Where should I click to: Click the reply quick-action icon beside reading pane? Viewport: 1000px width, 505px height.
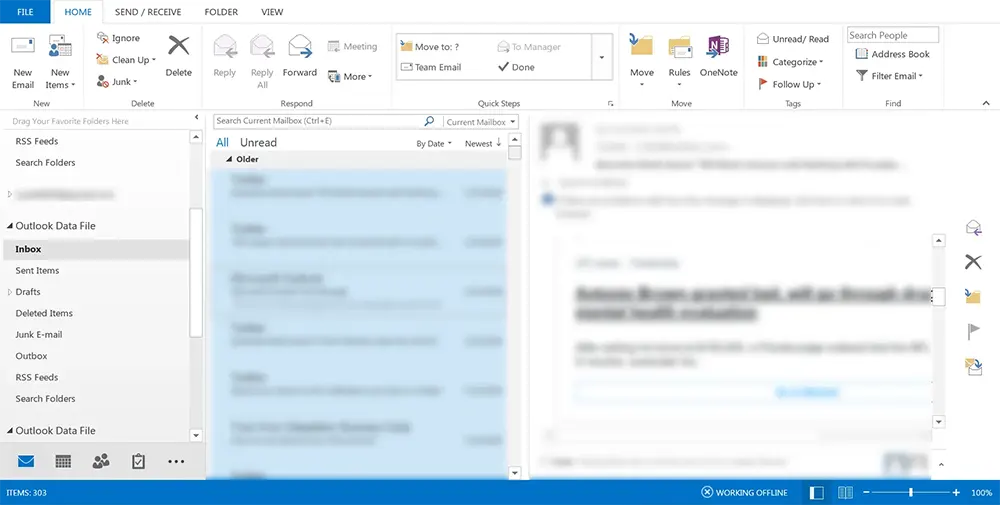click(x=973, y=228)
